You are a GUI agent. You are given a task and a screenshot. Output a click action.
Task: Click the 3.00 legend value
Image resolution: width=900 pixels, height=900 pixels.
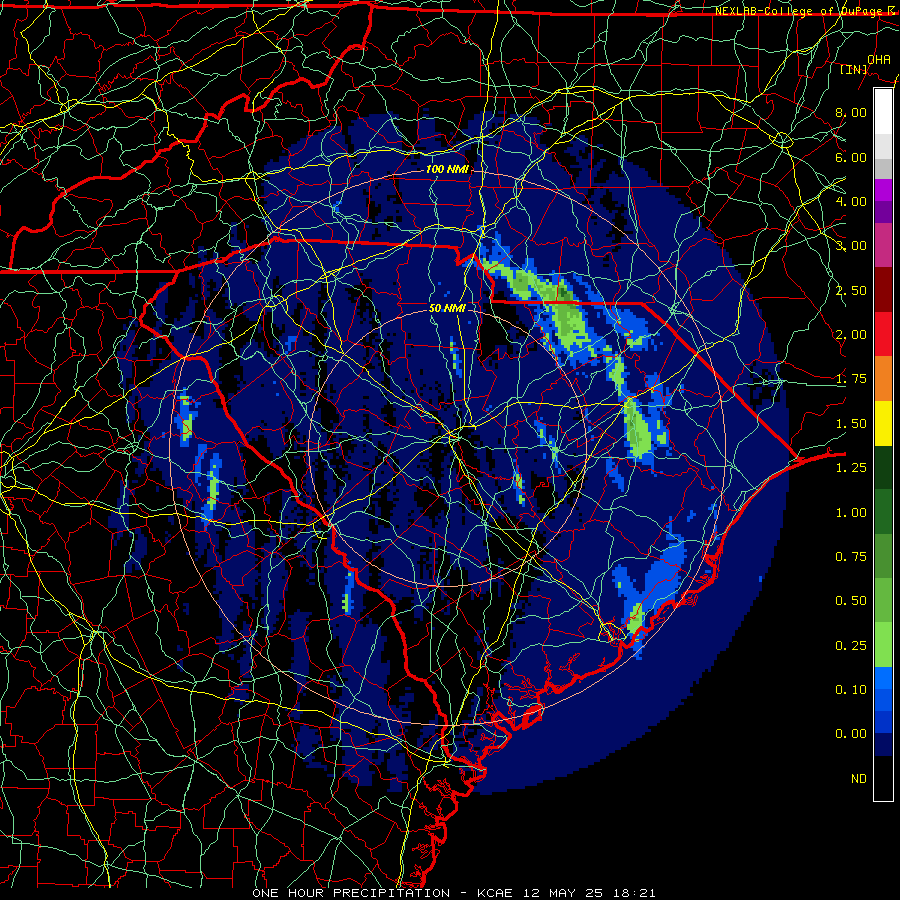[851, 246]
